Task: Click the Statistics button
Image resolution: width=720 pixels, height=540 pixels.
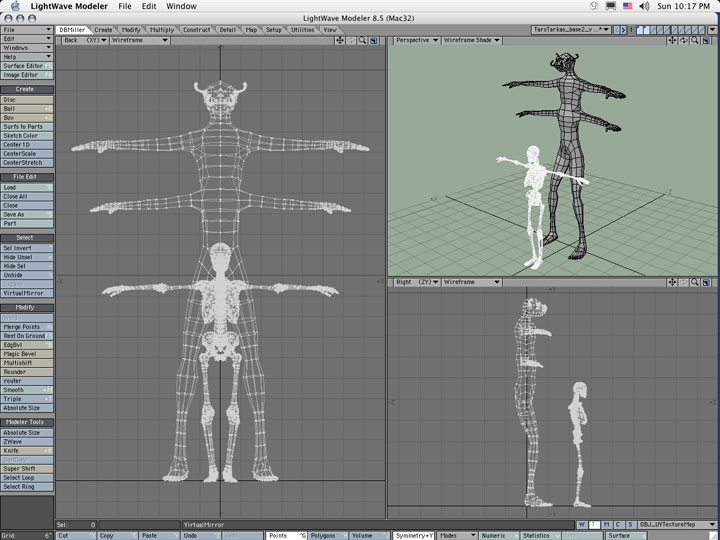Action: point(540,536)
